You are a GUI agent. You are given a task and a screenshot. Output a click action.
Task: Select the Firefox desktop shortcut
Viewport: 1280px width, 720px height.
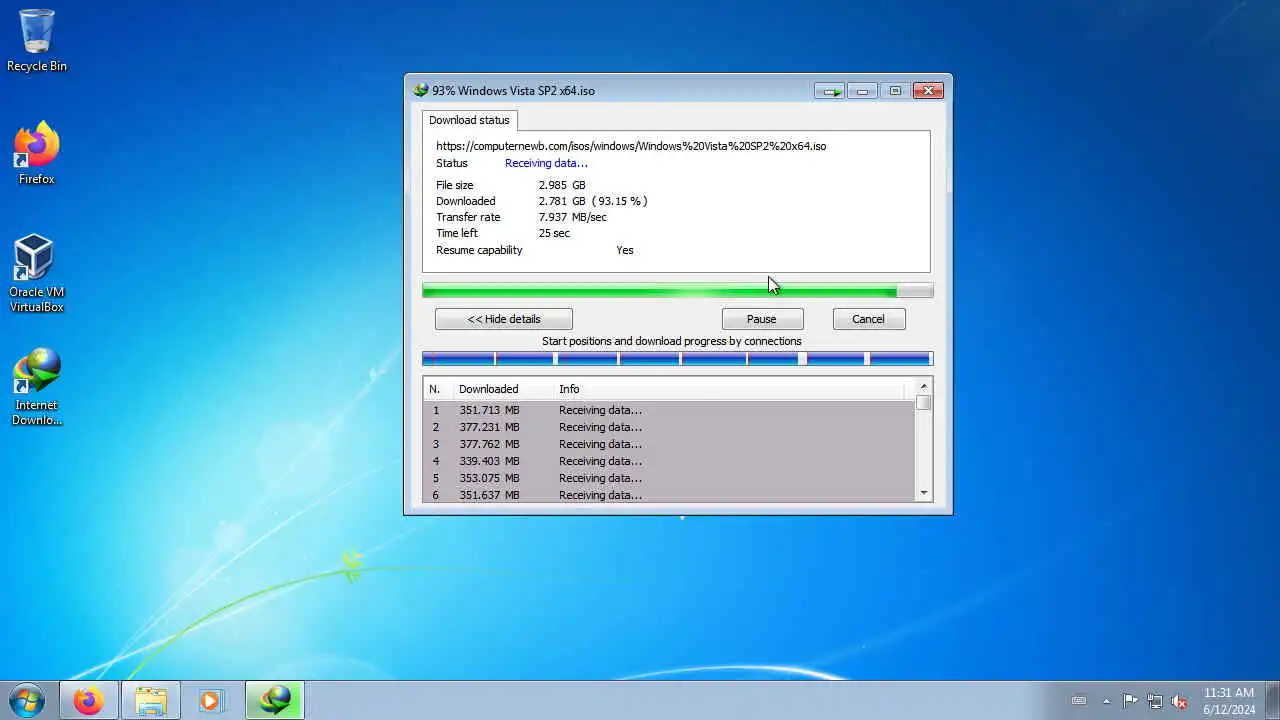tap(37, 153)
